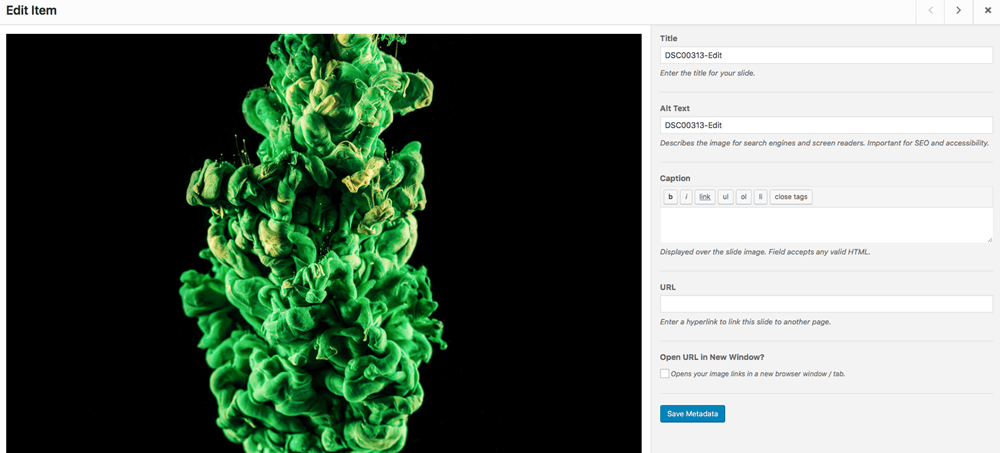Click the 'URL' field label
Screen dimensions: 1000x453
tap(668, 287)
